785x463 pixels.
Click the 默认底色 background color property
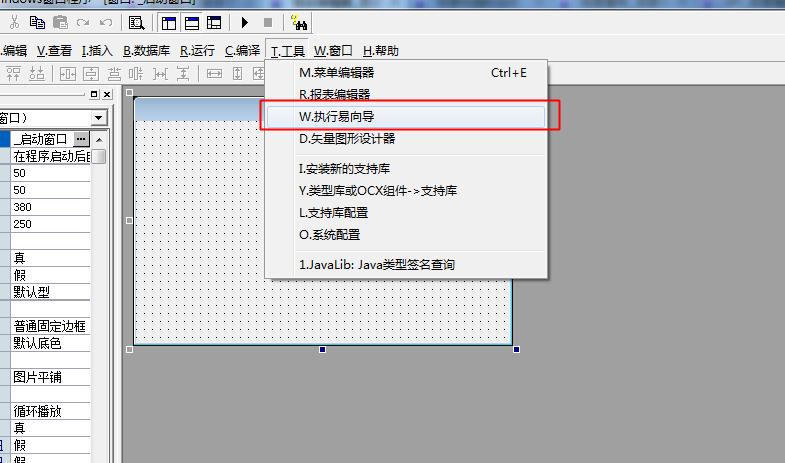click(51, 343)
